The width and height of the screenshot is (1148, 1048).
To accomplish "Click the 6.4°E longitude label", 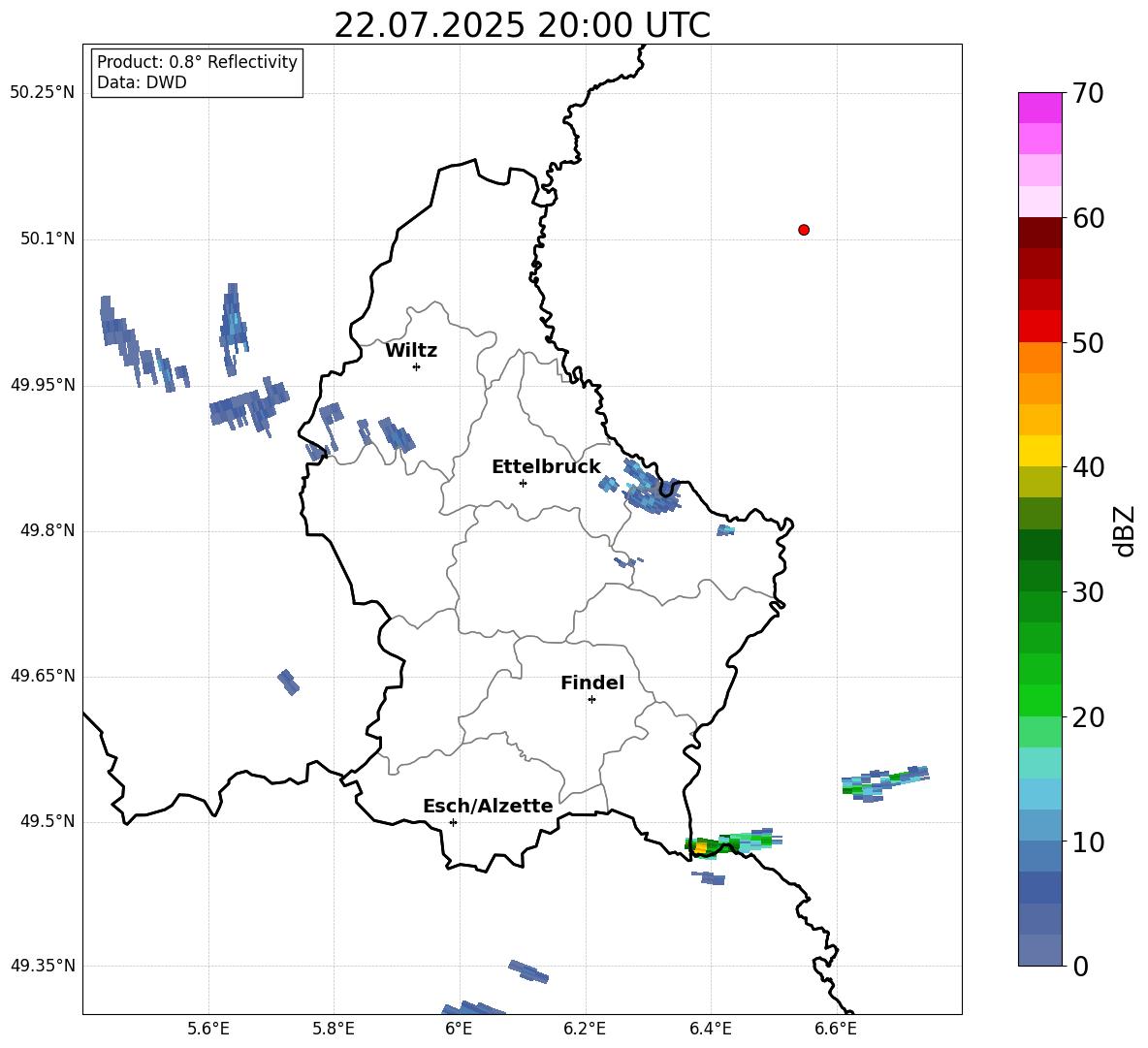I will (x=710, y=1029).
